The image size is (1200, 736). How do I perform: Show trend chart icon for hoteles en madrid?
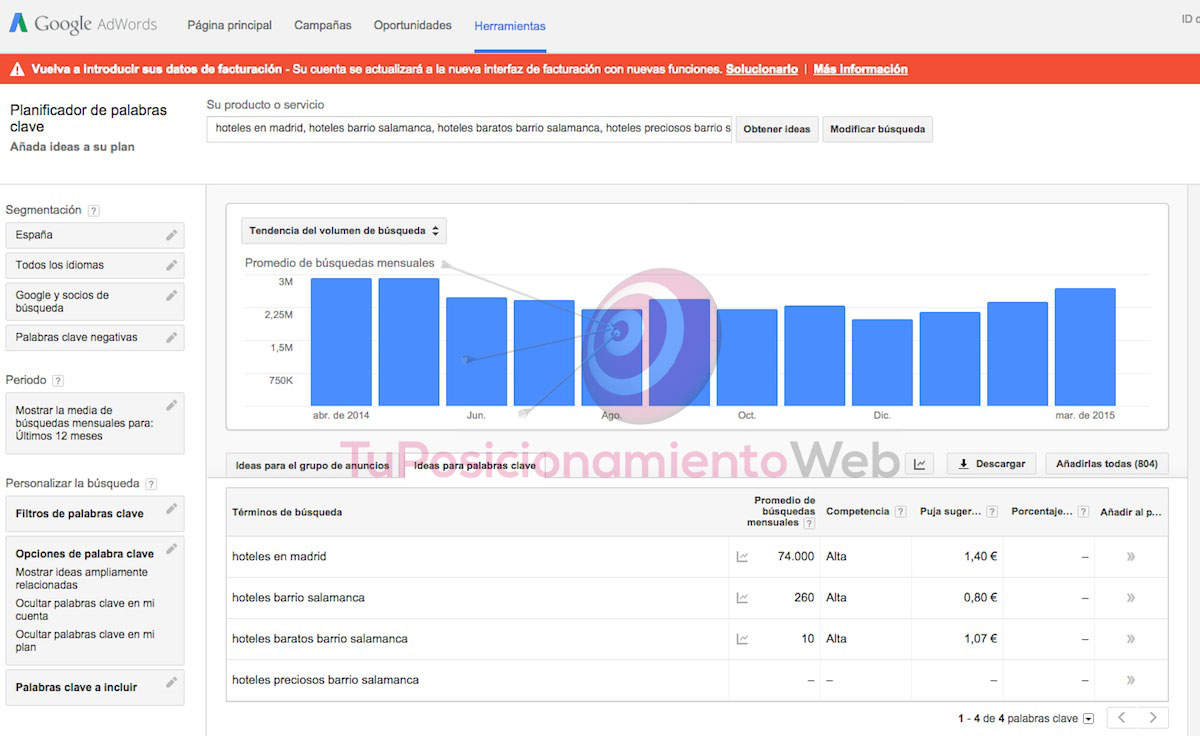(742, 557)
